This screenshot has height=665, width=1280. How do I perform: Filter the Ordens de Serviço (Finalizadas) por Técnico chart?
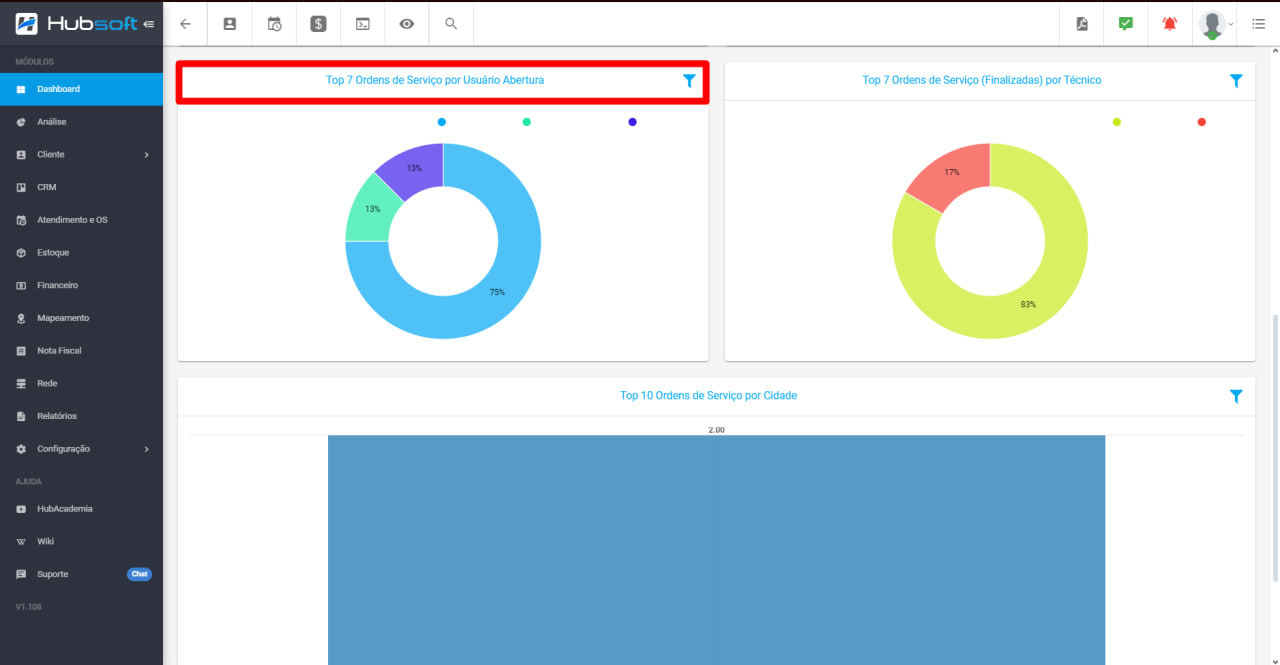pyautogui.click(x=1236, y=81)
